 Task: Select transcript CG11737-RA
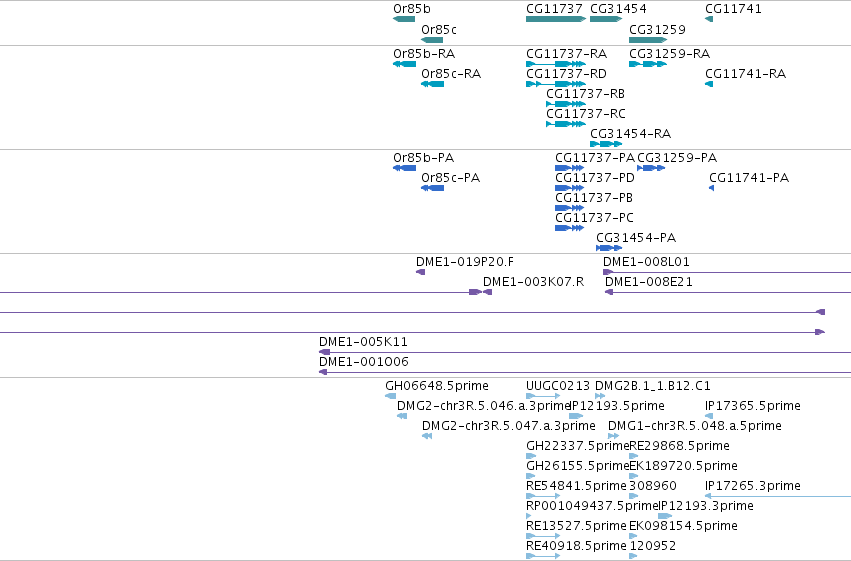click(567, 54)
